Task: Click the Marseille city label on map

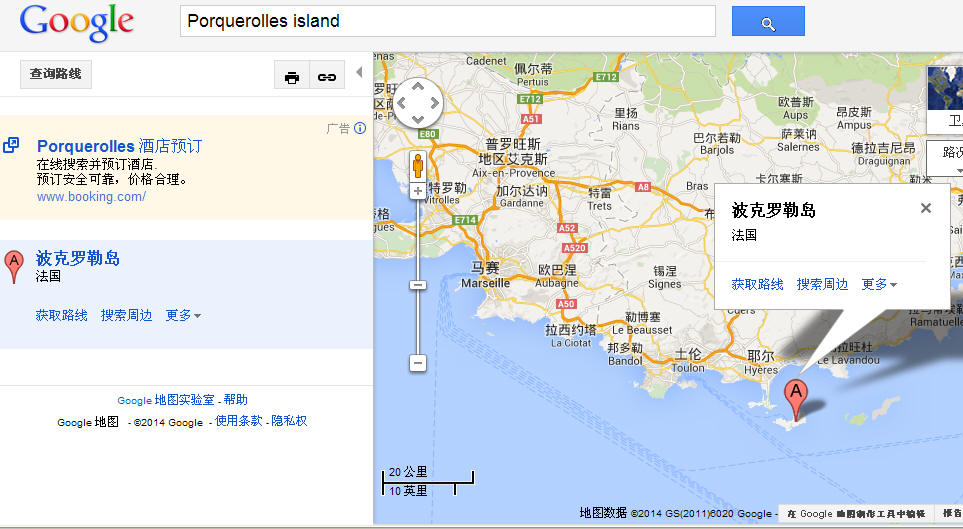Action: coord(485,283)
